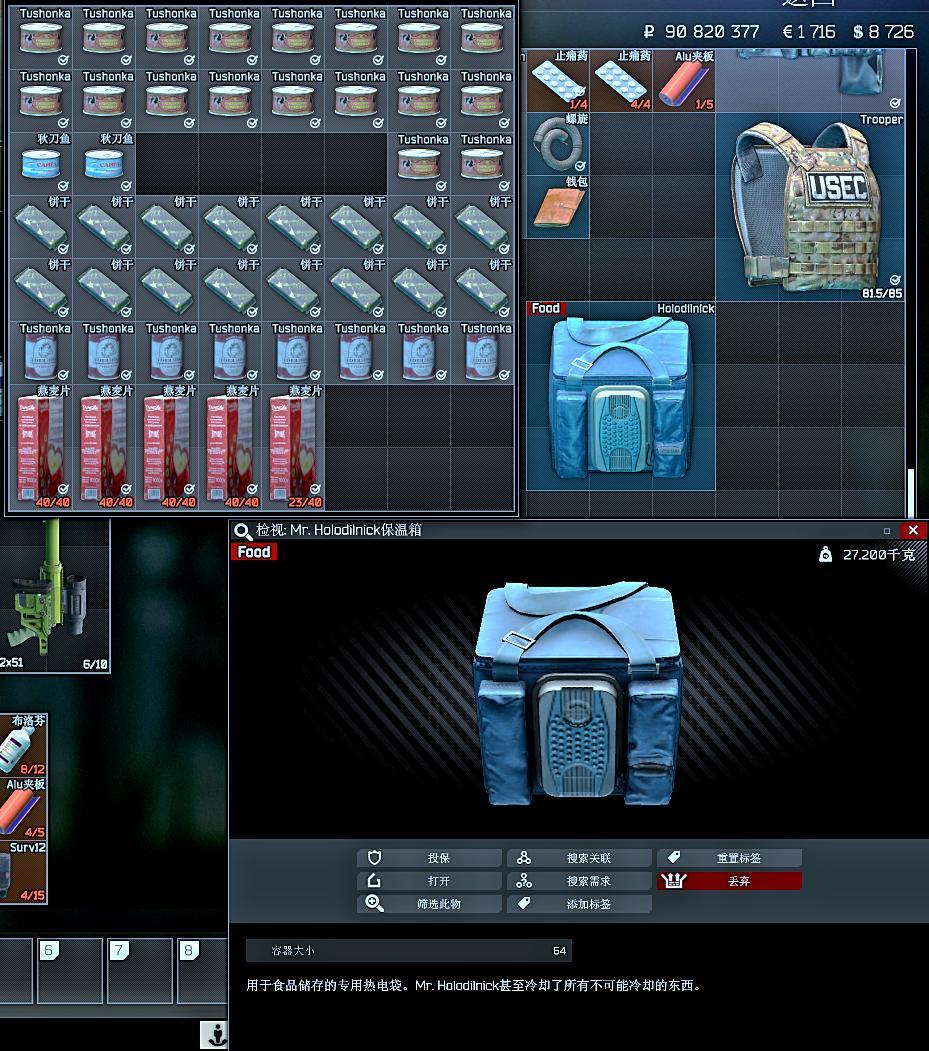Image resolution: width=929 pixels, height=1051 pixels.
Task: Click the 检视: Mr. Holodilnick保温箱 window title
Action: 338,530
